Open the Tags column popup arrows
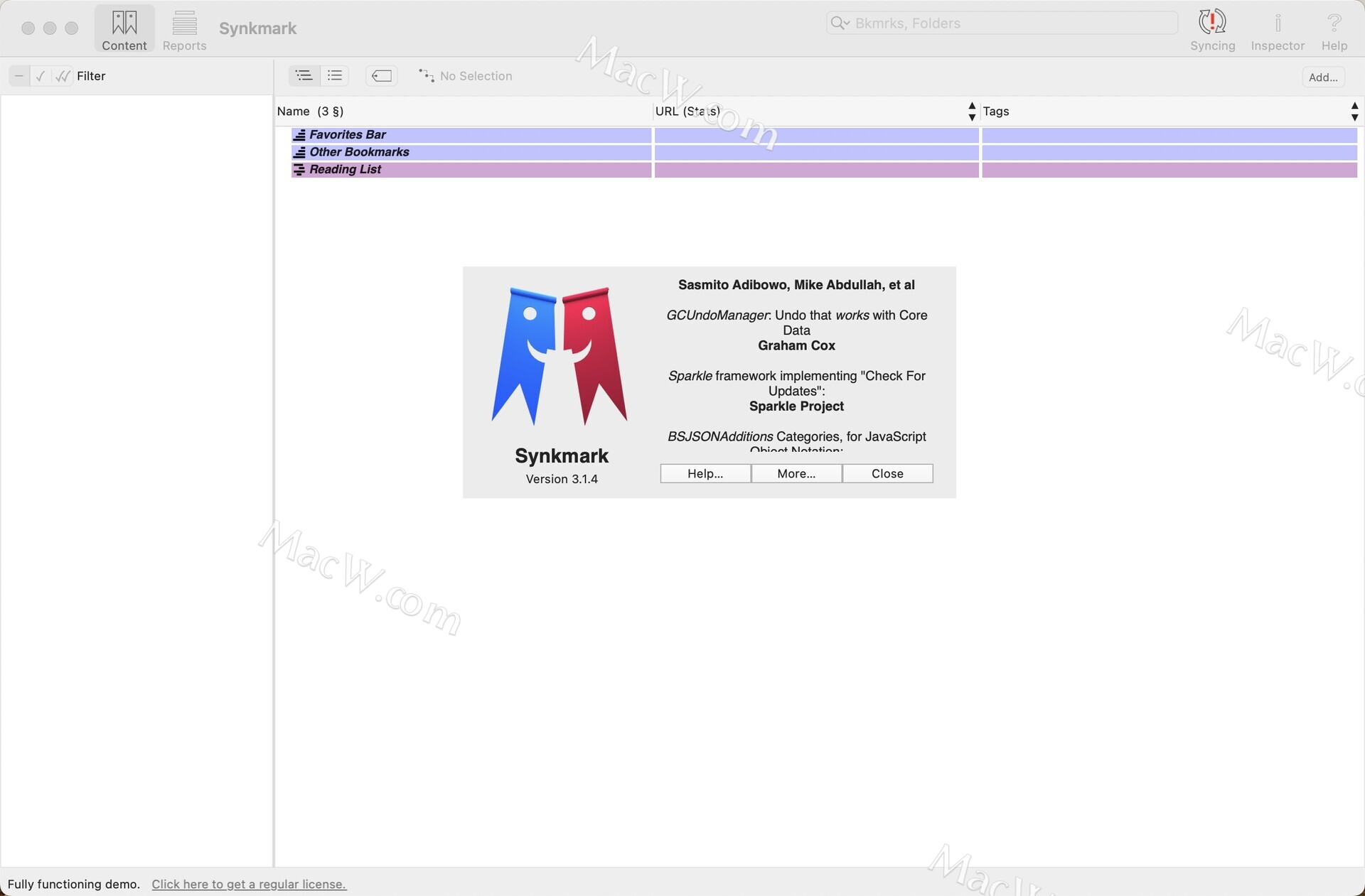Screen dimensions: 1365x896 (1354, 112)
